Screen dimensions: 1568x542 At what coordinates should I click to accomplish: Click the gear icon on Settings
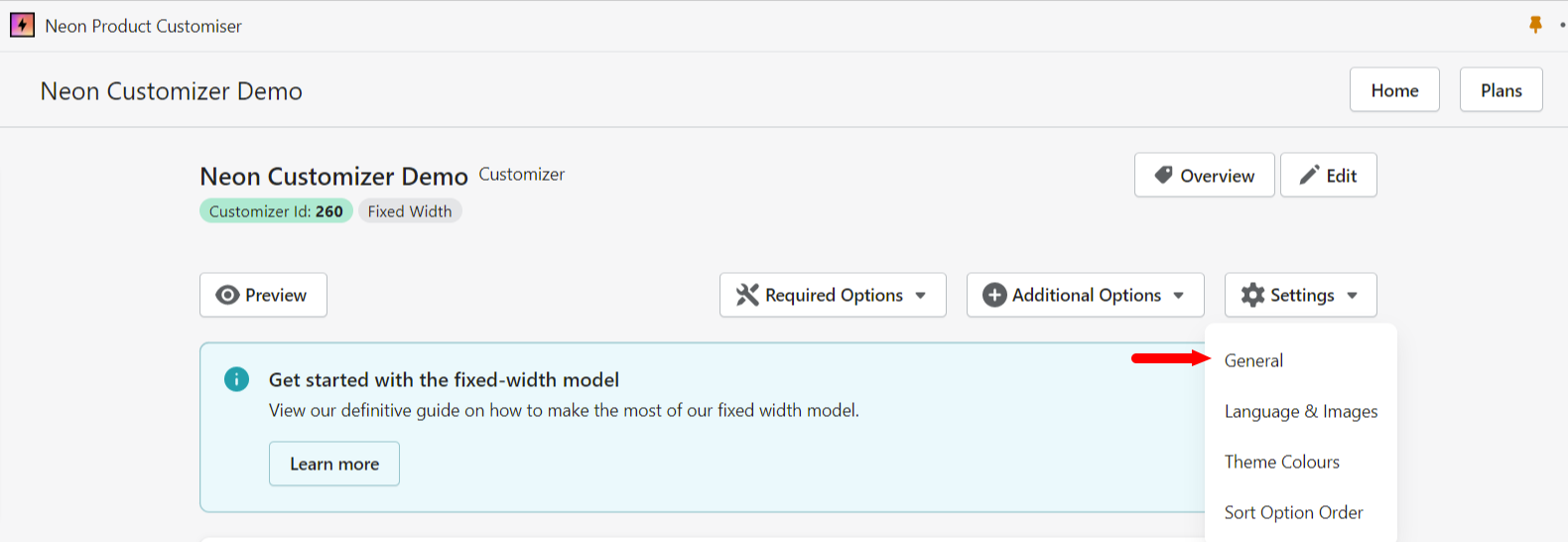point(1252,295)
